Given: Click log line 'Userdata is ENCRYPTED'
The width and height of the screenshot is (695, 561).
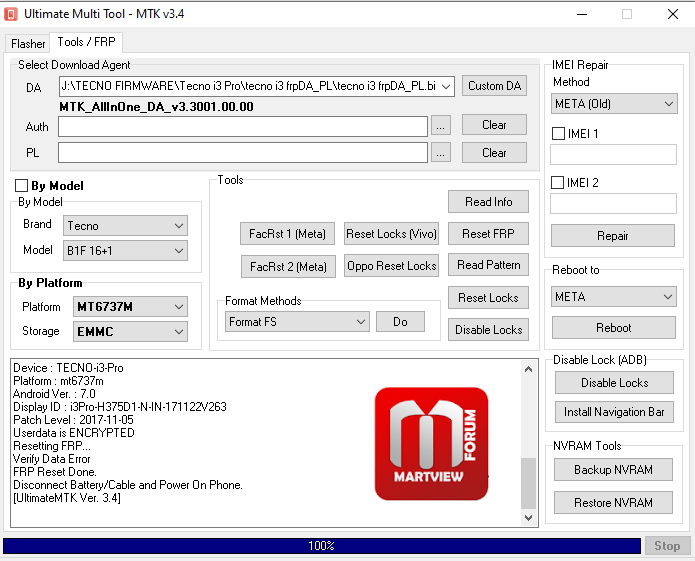Looking at the screenshot, I should [74, 433].
